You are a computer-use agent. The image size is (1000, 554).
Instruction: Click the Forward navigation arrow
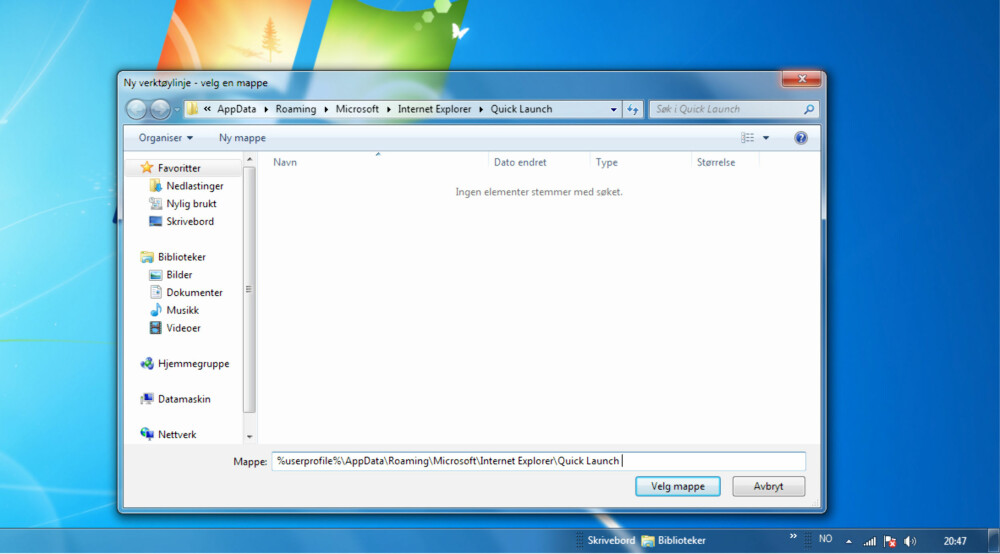[160, 110]
